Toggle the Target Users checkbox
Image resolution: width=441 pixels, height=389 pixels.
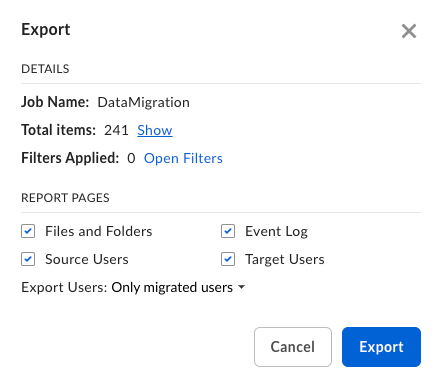pos(228,259)
